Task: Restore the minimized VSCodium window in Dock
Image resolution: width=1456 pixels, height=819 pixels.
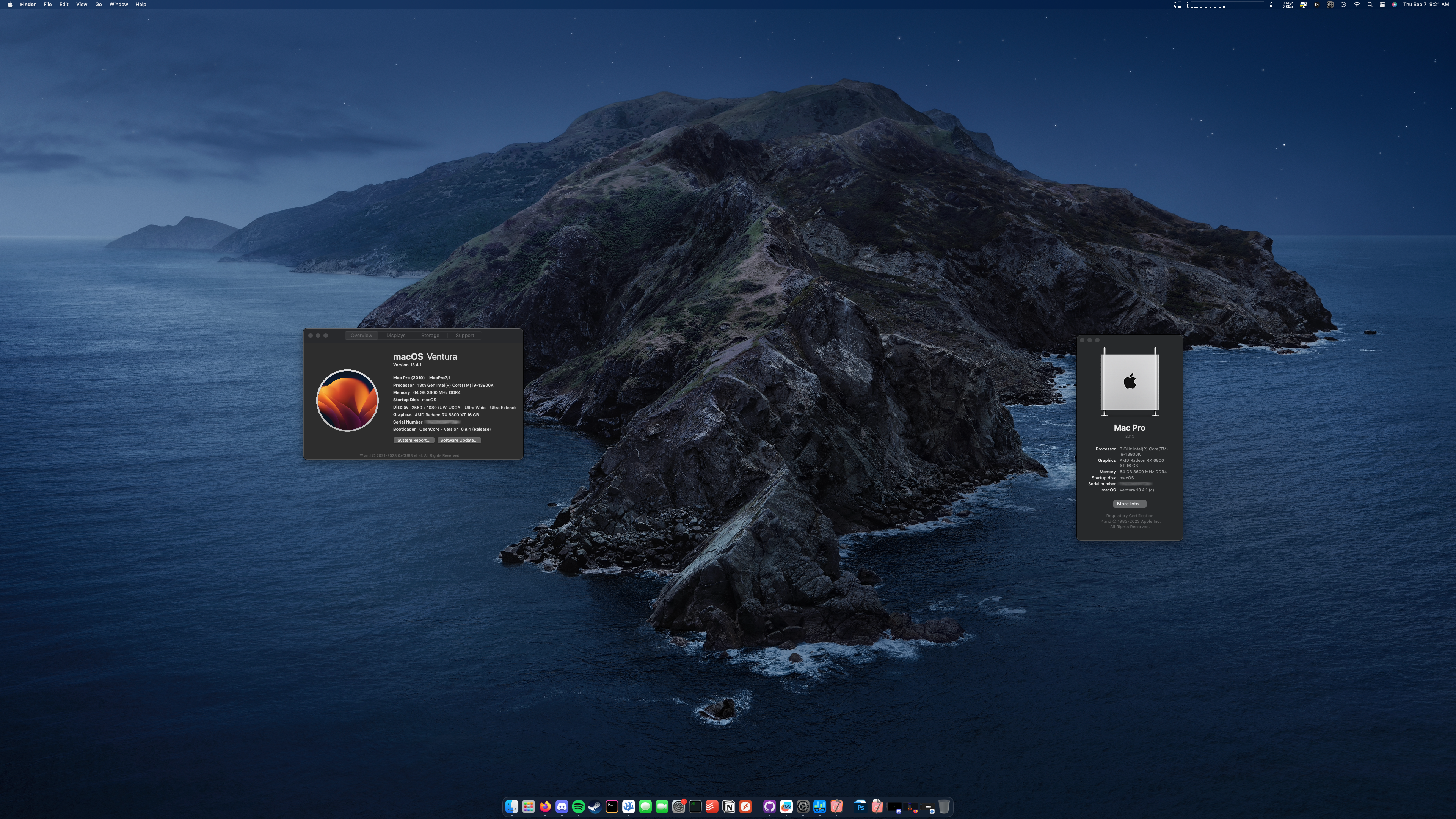Action: [x=927, y=808]
